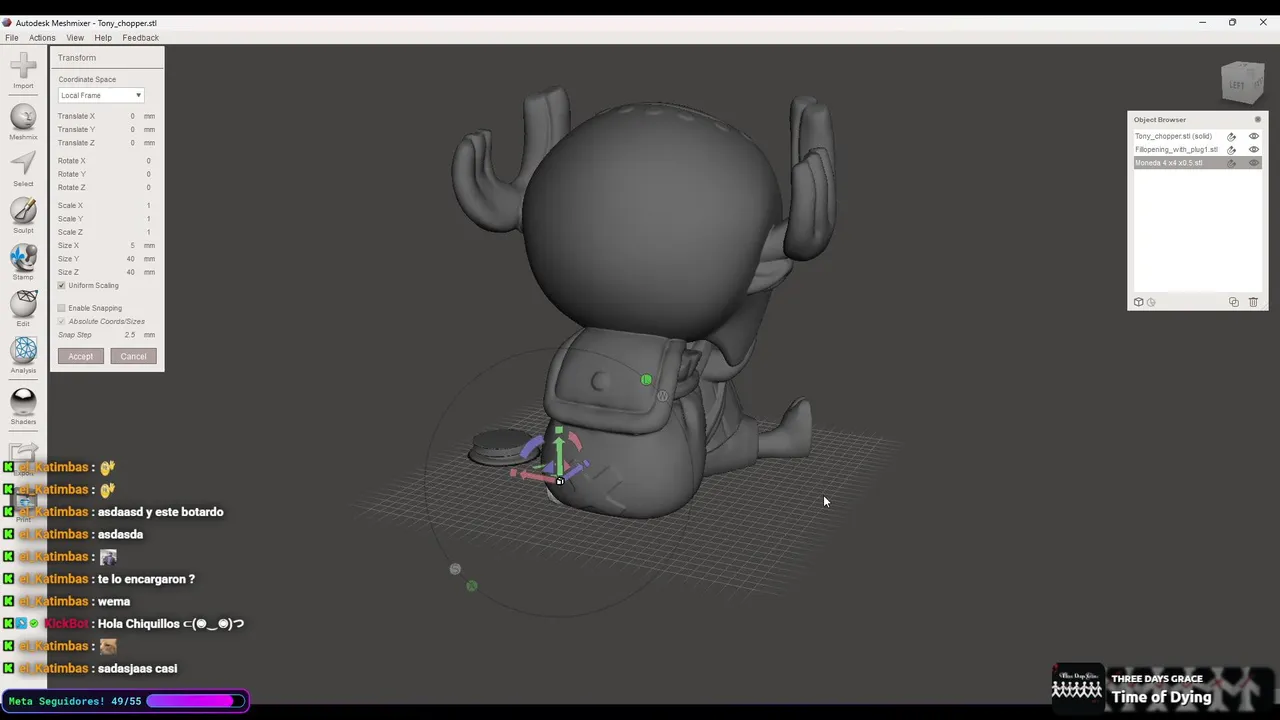This screenshot has height=720, width=1280.
Task: Toggle Absolute Coords/Sizes checkbox
Action: [x=61, y=322]
